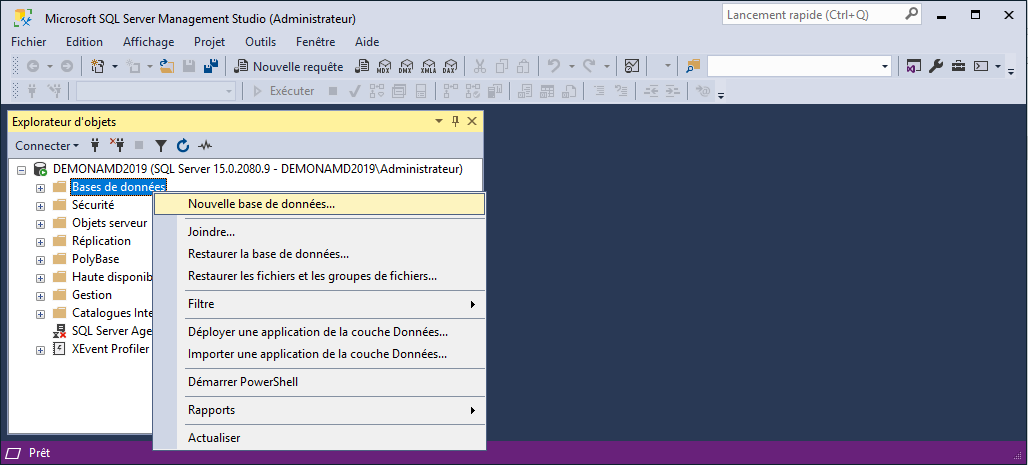Open the Activity Monitor pulse icon in Object Explorer
Viewport: 1028px width, 465px height.
205,146
